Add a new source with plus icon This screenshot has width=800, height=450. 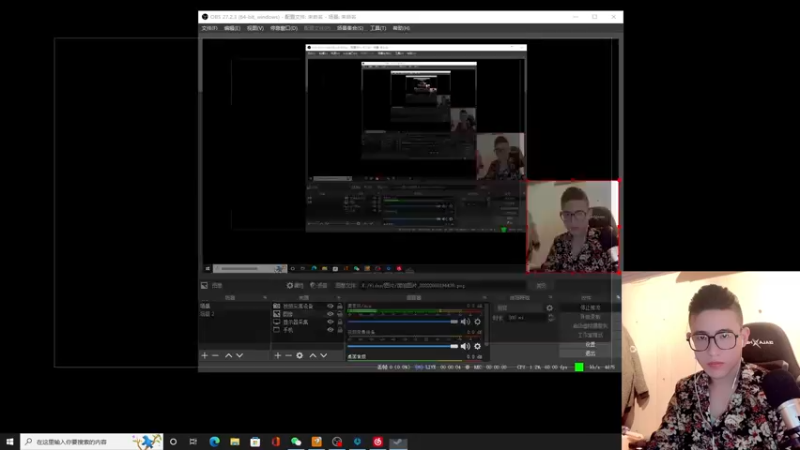point(278,356)
